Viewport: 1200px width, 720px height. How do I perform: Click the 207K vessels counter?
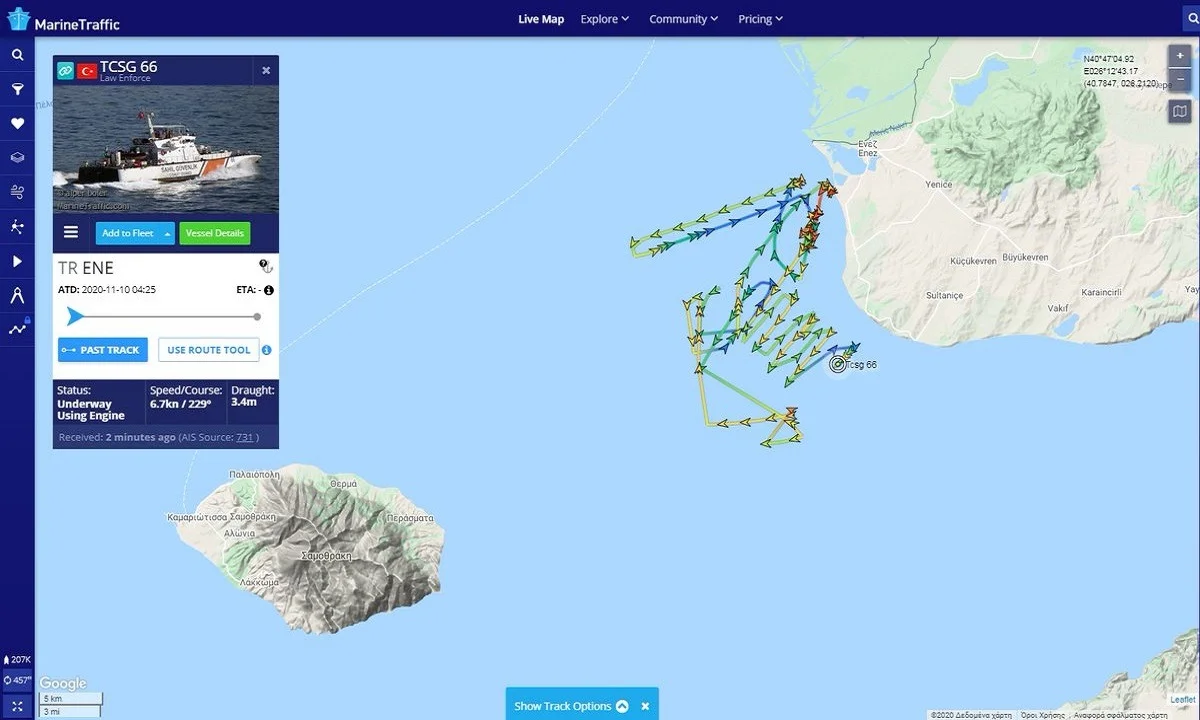pos(18,660)
